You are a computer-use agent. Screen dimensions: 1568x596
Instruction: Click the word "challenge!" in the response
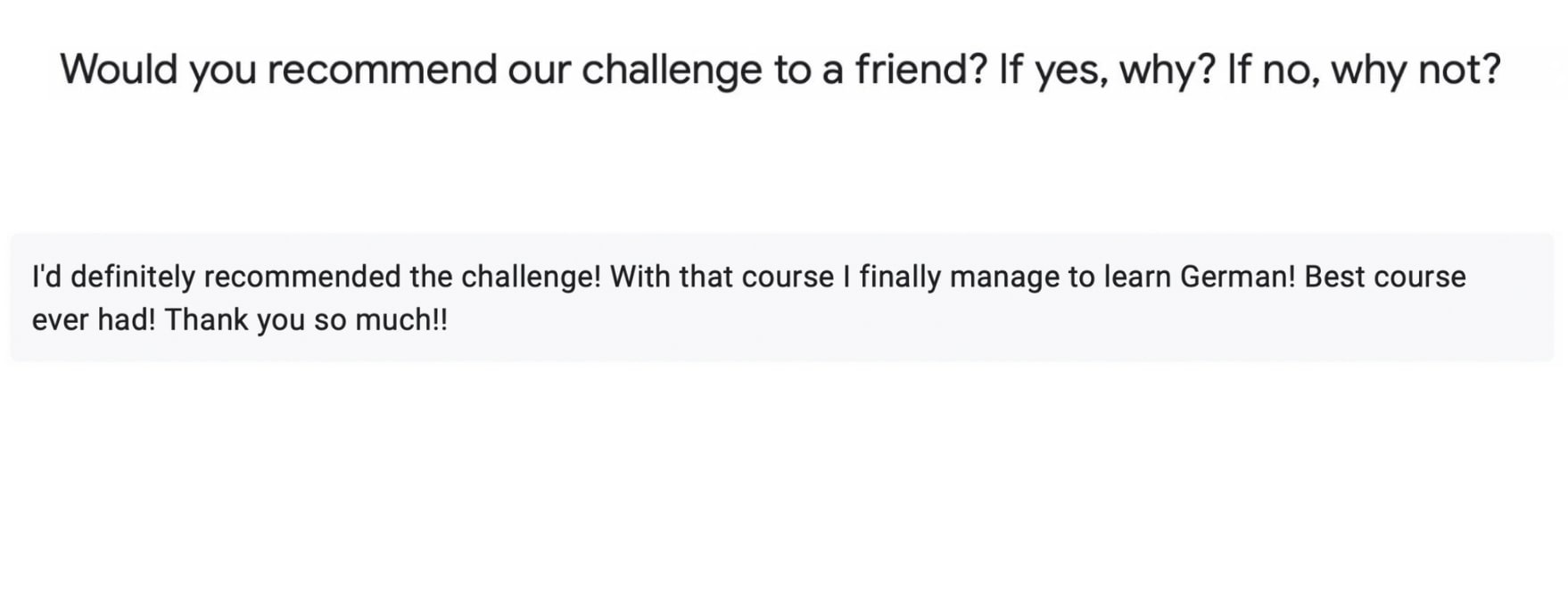pos(532,277)
